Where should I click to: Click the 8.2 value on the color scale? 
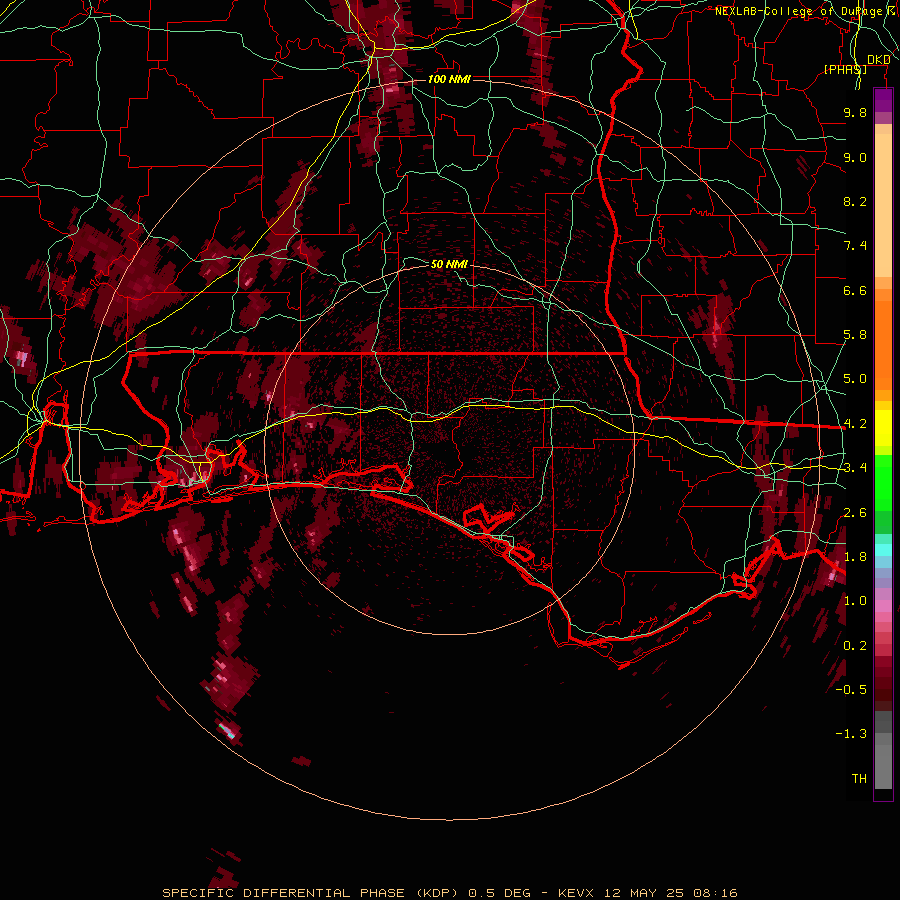click(x=855, y=201)
